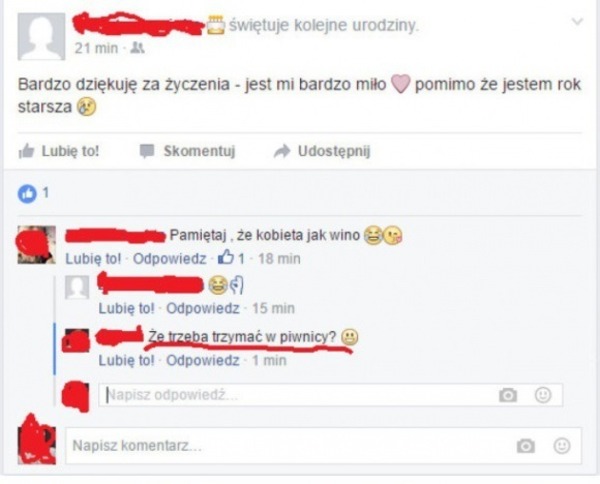Click thumbs-up count on wine comment
600x484 pixels.
pyautogui.click(x=231, y=258)
